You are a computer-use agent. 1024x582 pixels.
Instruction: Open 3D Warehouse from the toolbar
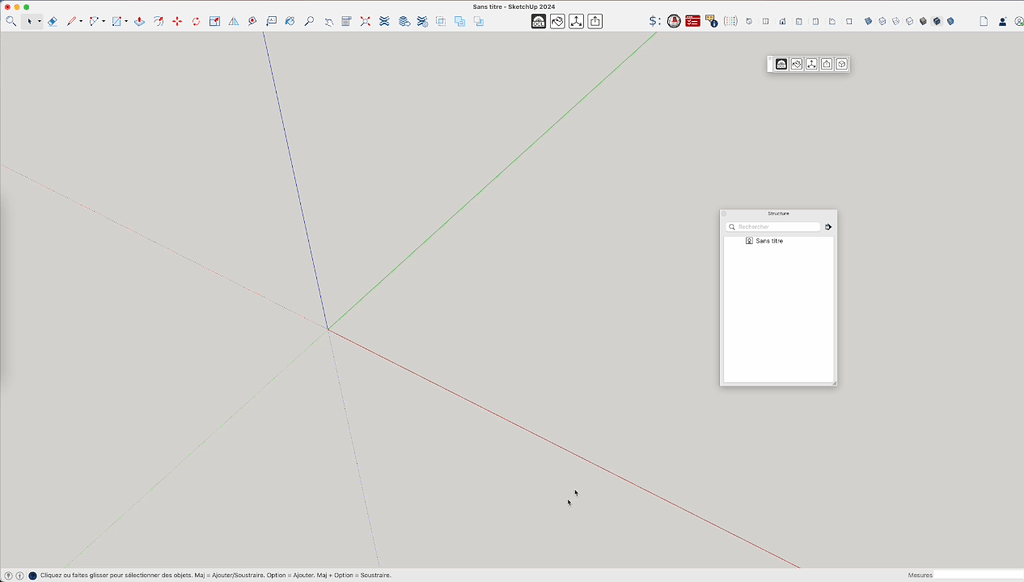click(x=540, y=20)
